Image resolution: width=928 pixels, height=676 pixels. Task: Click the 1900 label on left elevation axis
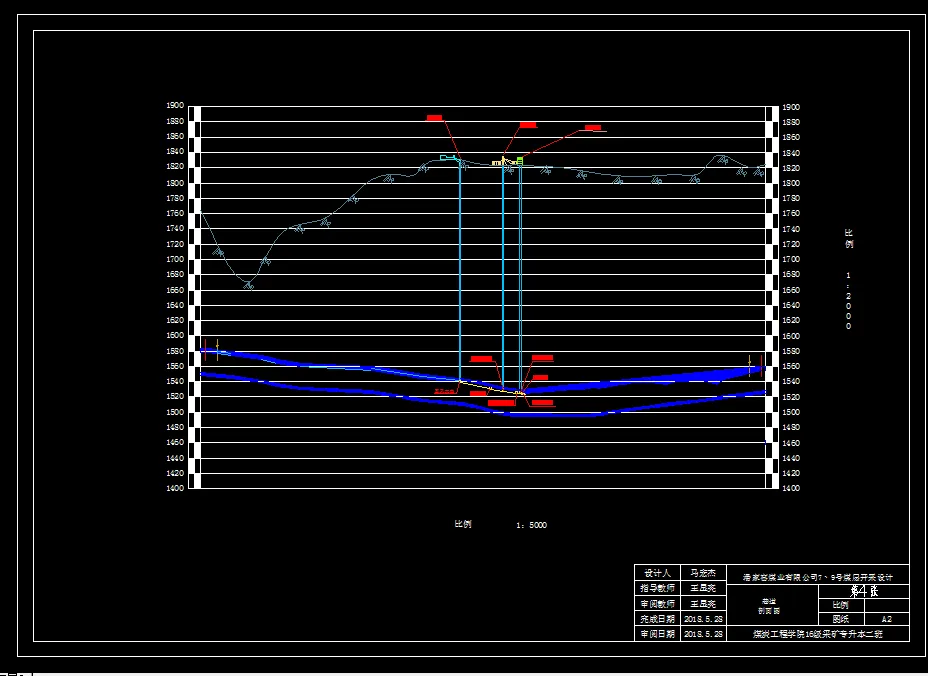176,106
